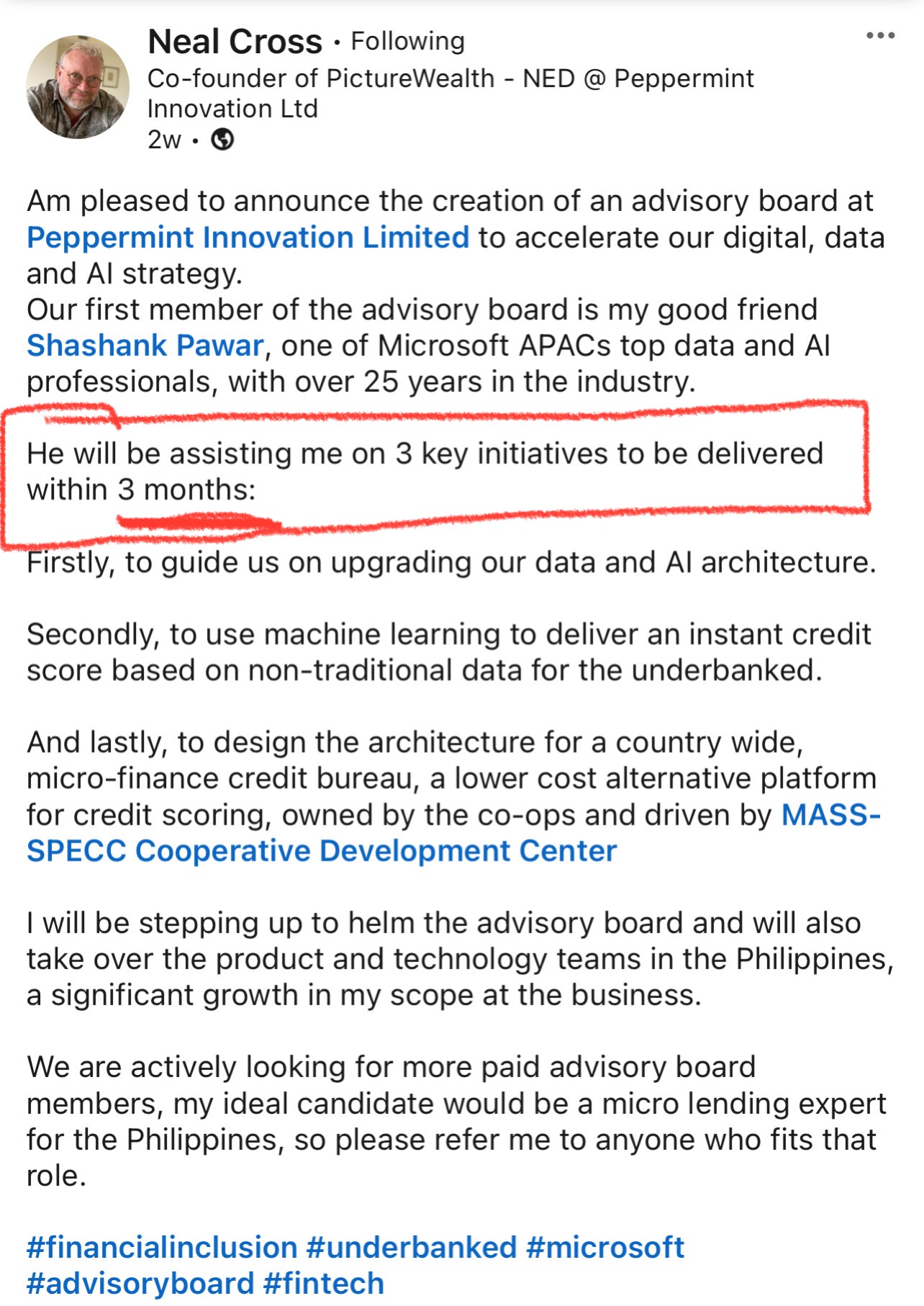The image size is (924, 1306).
Task: Click the globe public visibility icon
Action: coord(222,139)
